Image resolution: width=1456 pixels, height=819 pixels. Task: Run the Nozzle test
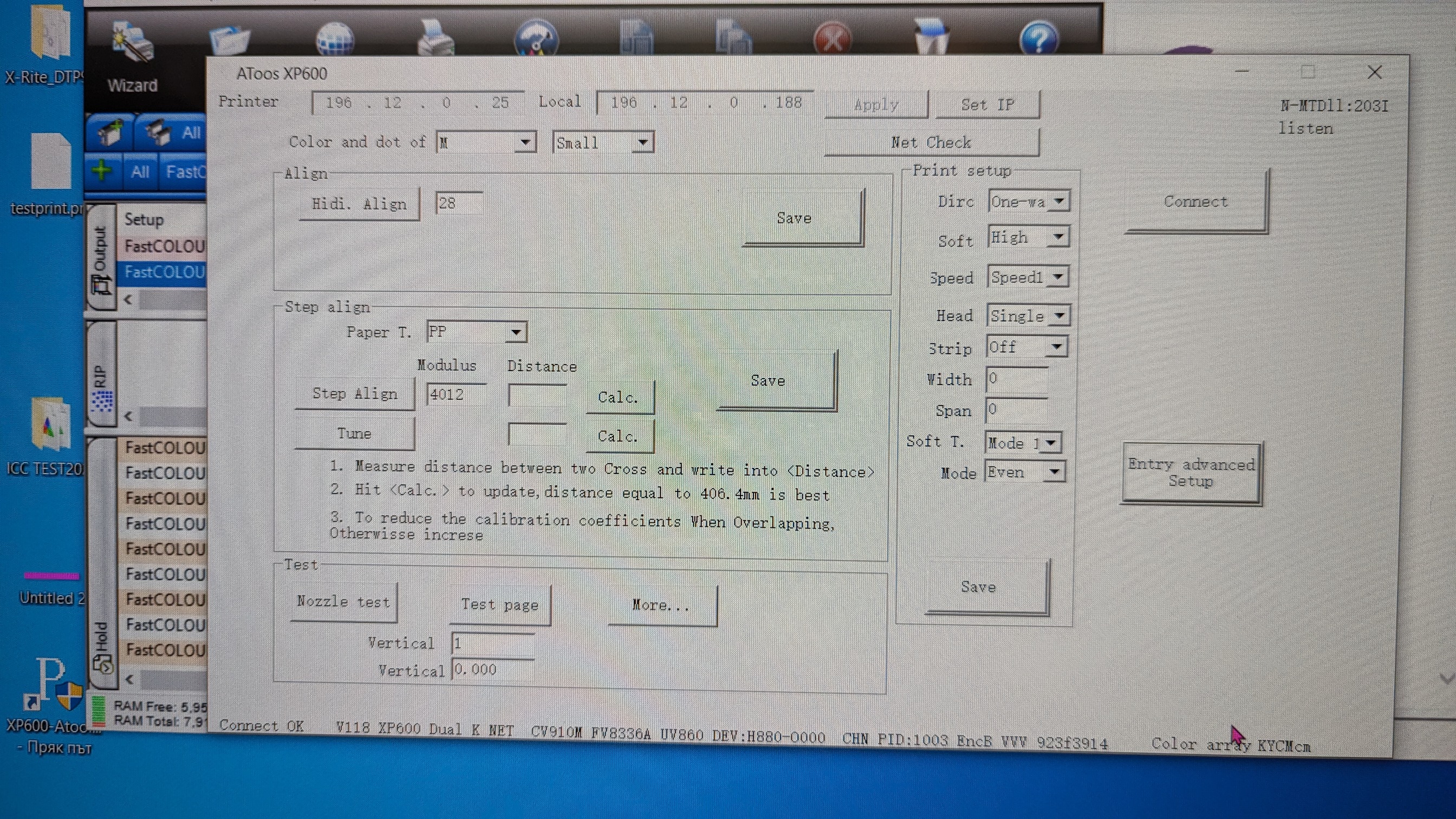pos(343,602)
